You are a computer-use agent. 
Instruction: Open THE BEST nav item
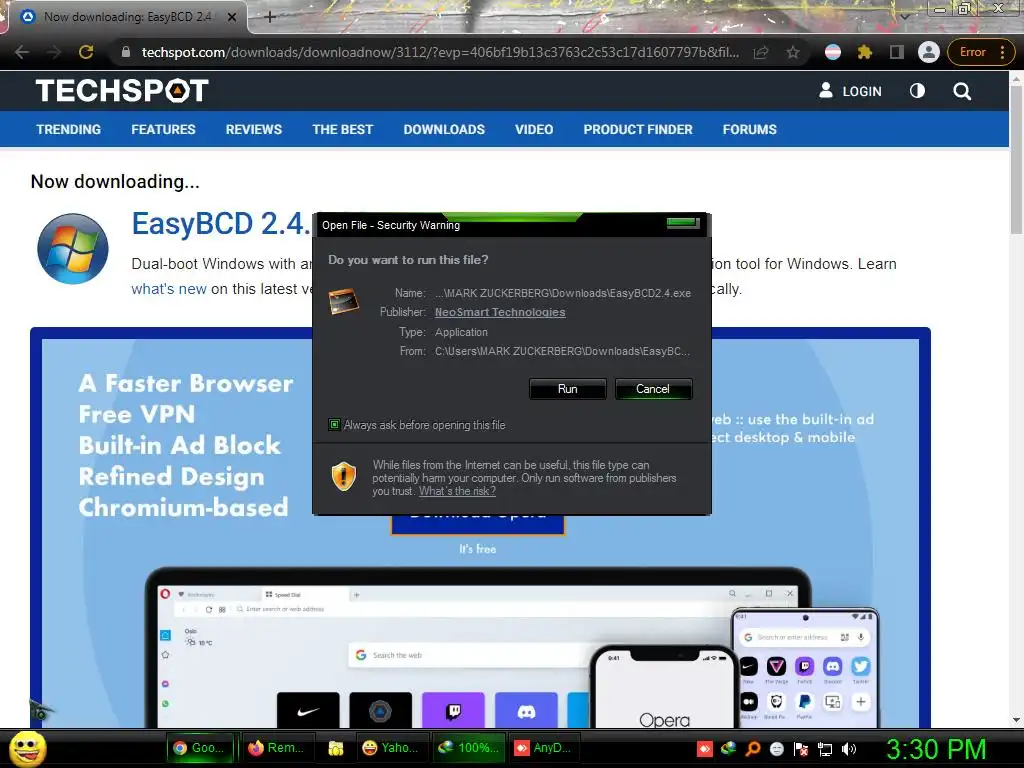pyautogui.click(x=342, y=129)
